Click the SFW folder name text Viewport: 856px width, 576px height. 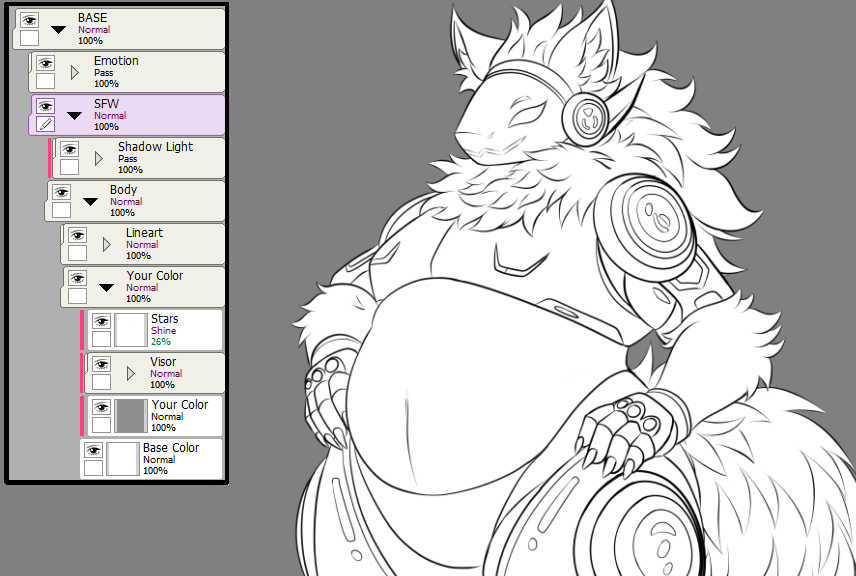[x=106, y=104]
